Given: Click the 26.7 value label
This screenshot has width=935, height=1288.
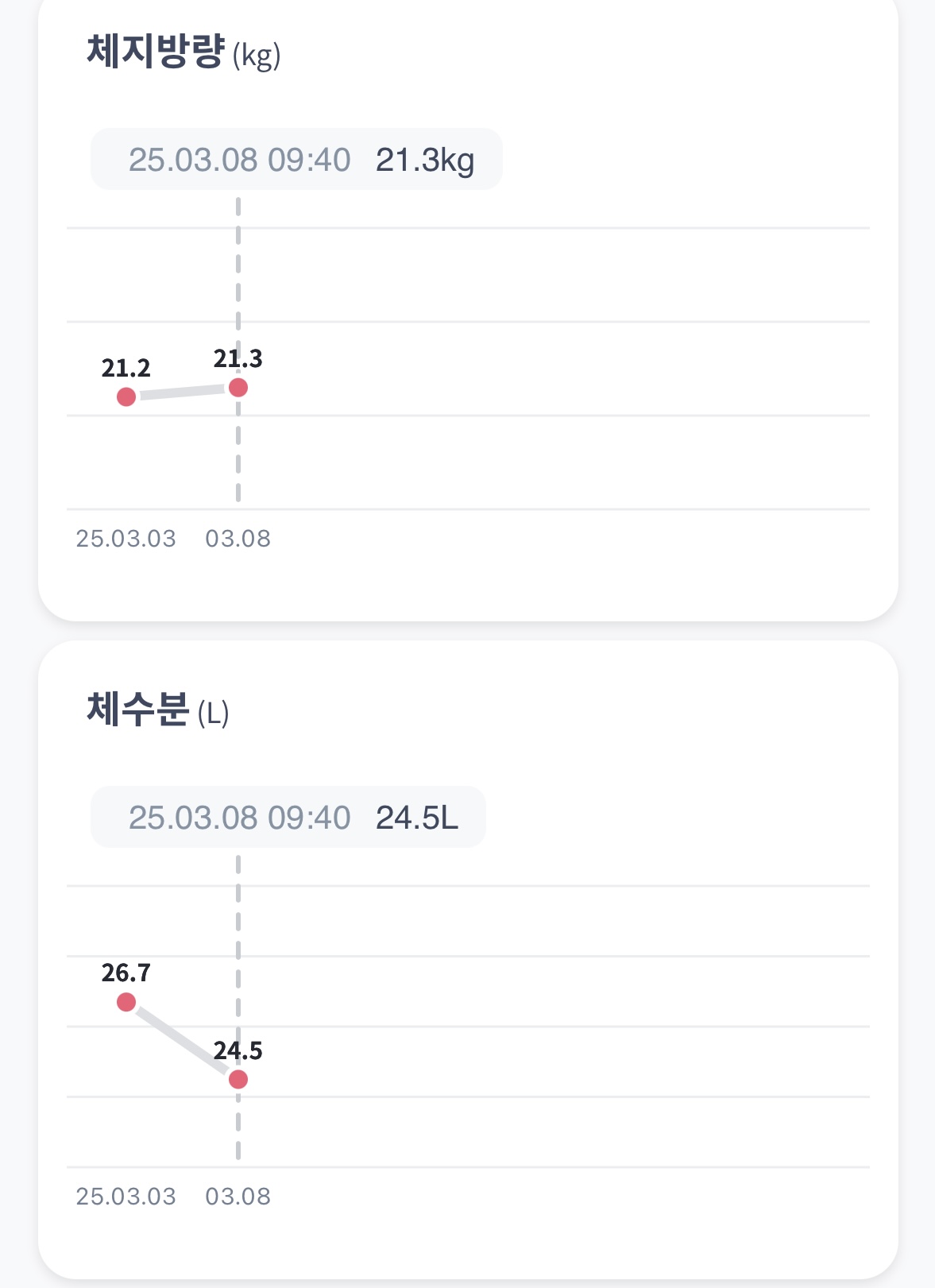Looking at the screenshot, I should (x=126, y=973).
